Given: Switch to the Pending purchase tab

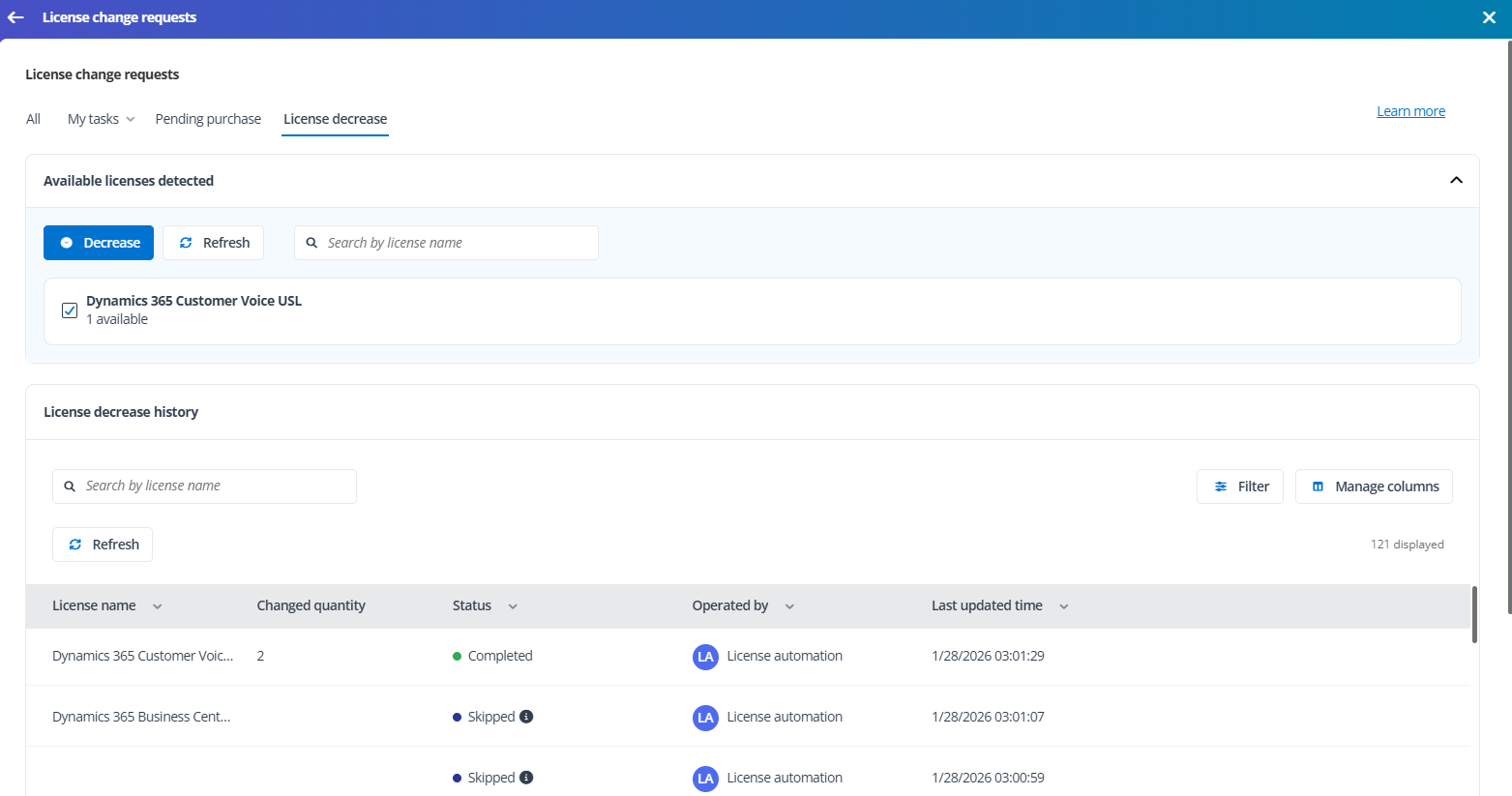Looking at the screenshot, I should coord(208,119).
